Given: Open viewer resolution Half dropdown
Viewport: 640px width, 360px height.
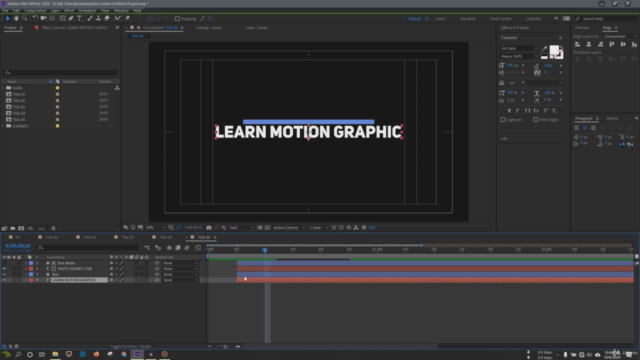Looking at the screenshot, I should (x=242, y=227).
